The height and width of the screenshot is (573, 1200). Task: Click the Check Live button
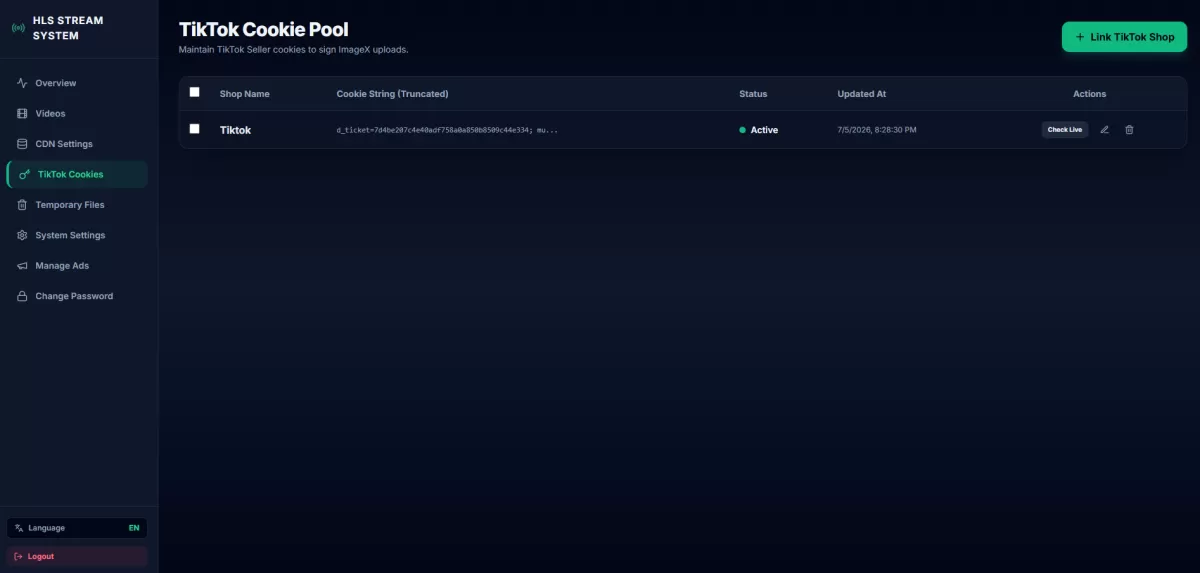coord(1065,130)
